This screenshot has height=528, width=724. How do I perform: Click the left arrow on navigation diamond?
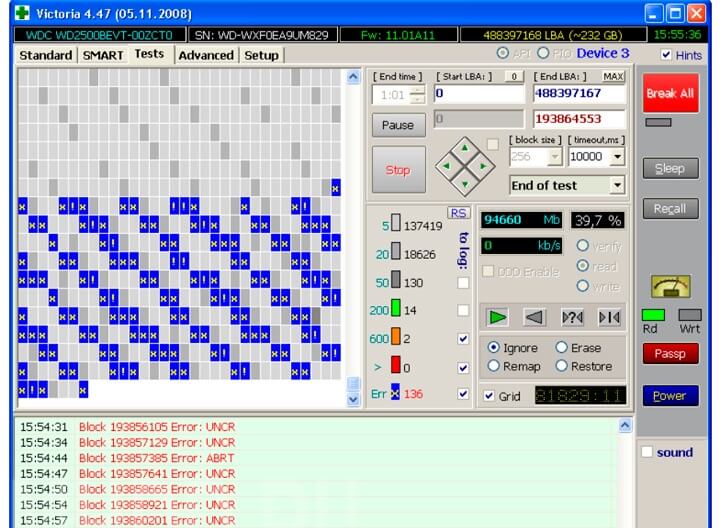click(446, 166)
